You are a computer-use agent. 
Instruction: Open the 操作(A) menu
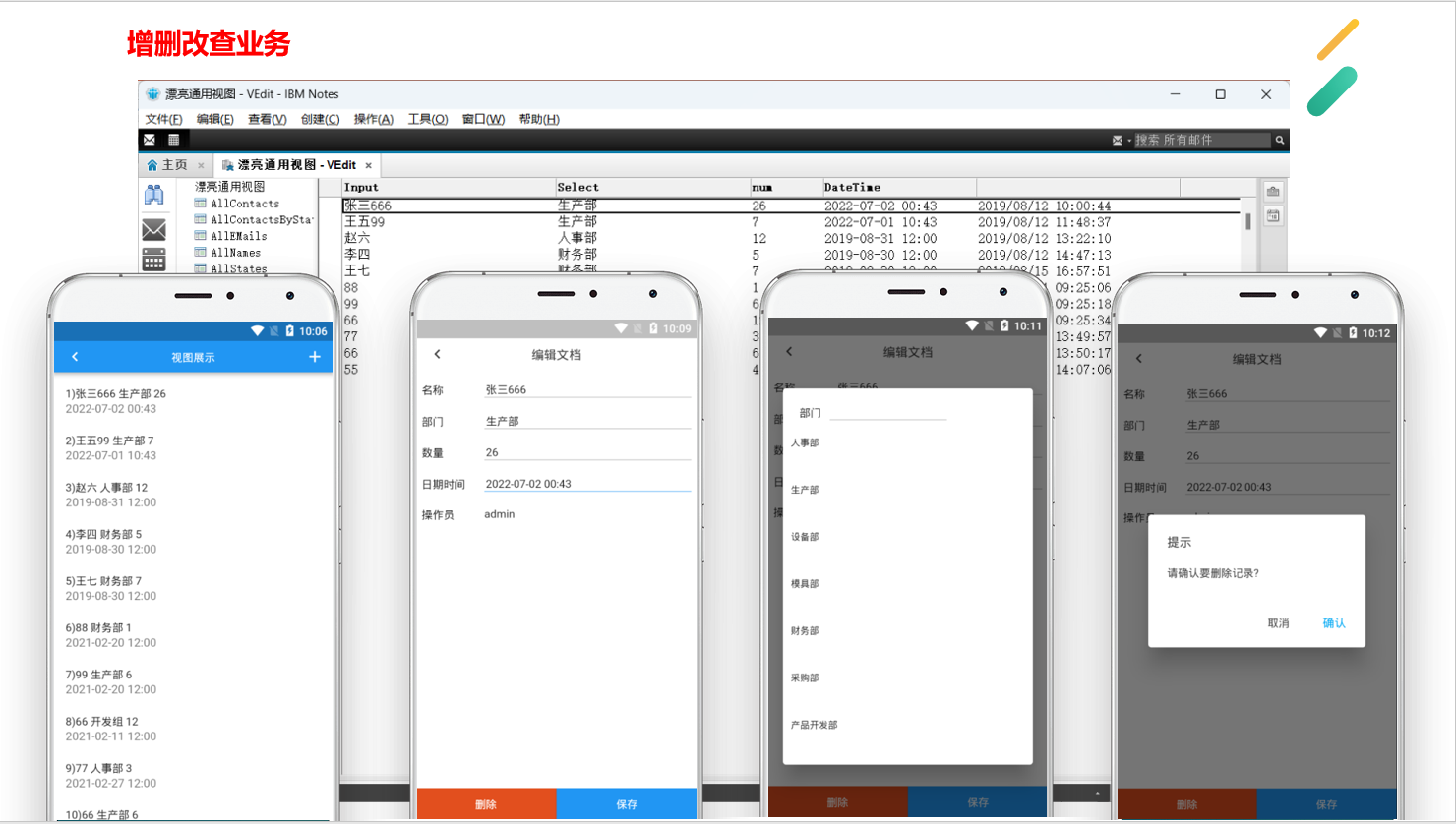click(373, 119)
